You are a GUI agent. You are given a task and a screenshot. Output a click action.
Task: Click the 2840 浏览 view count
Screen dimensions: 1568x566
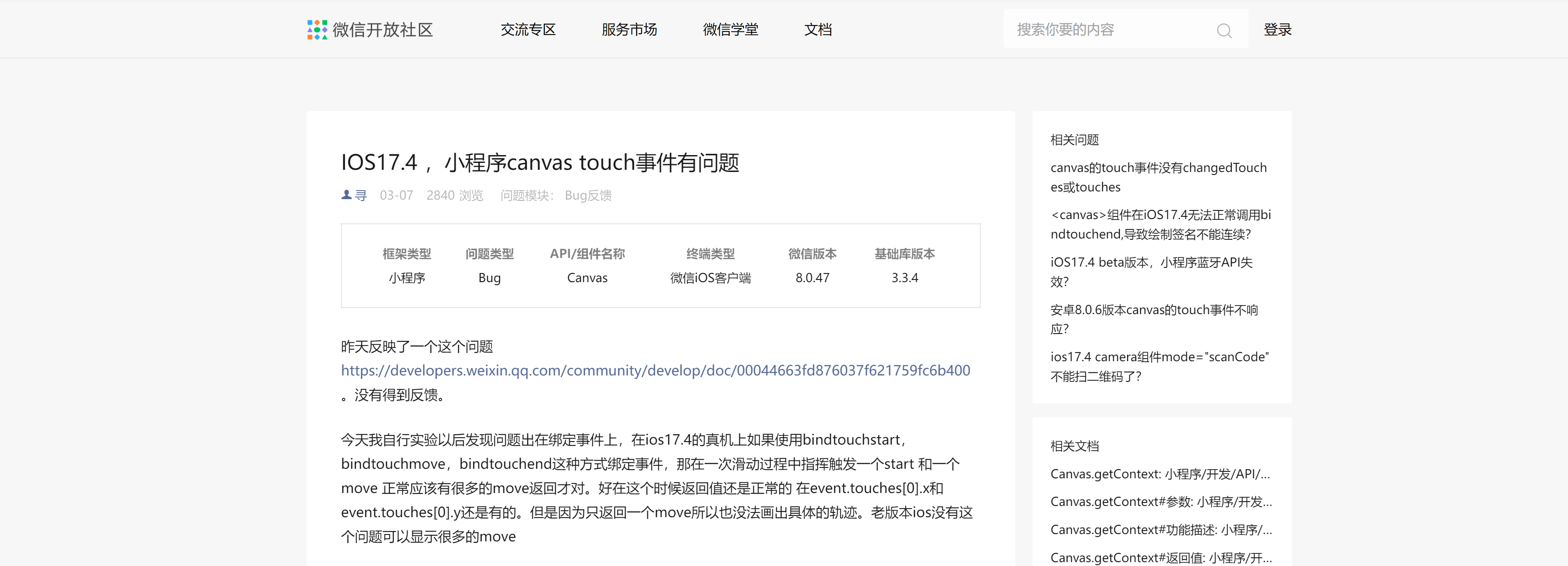click(x=455, y=195)
